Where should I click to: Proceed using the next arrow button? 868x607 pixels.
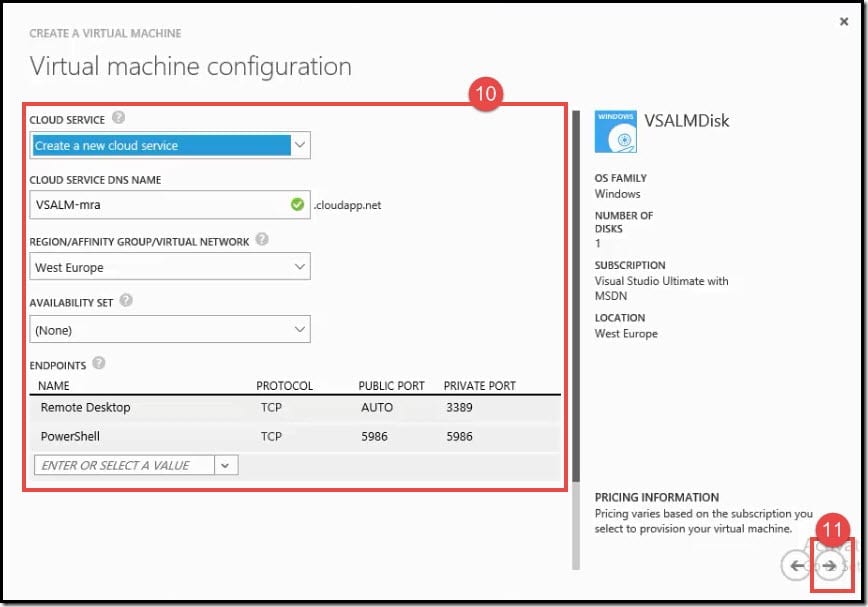tap(831, 565)
